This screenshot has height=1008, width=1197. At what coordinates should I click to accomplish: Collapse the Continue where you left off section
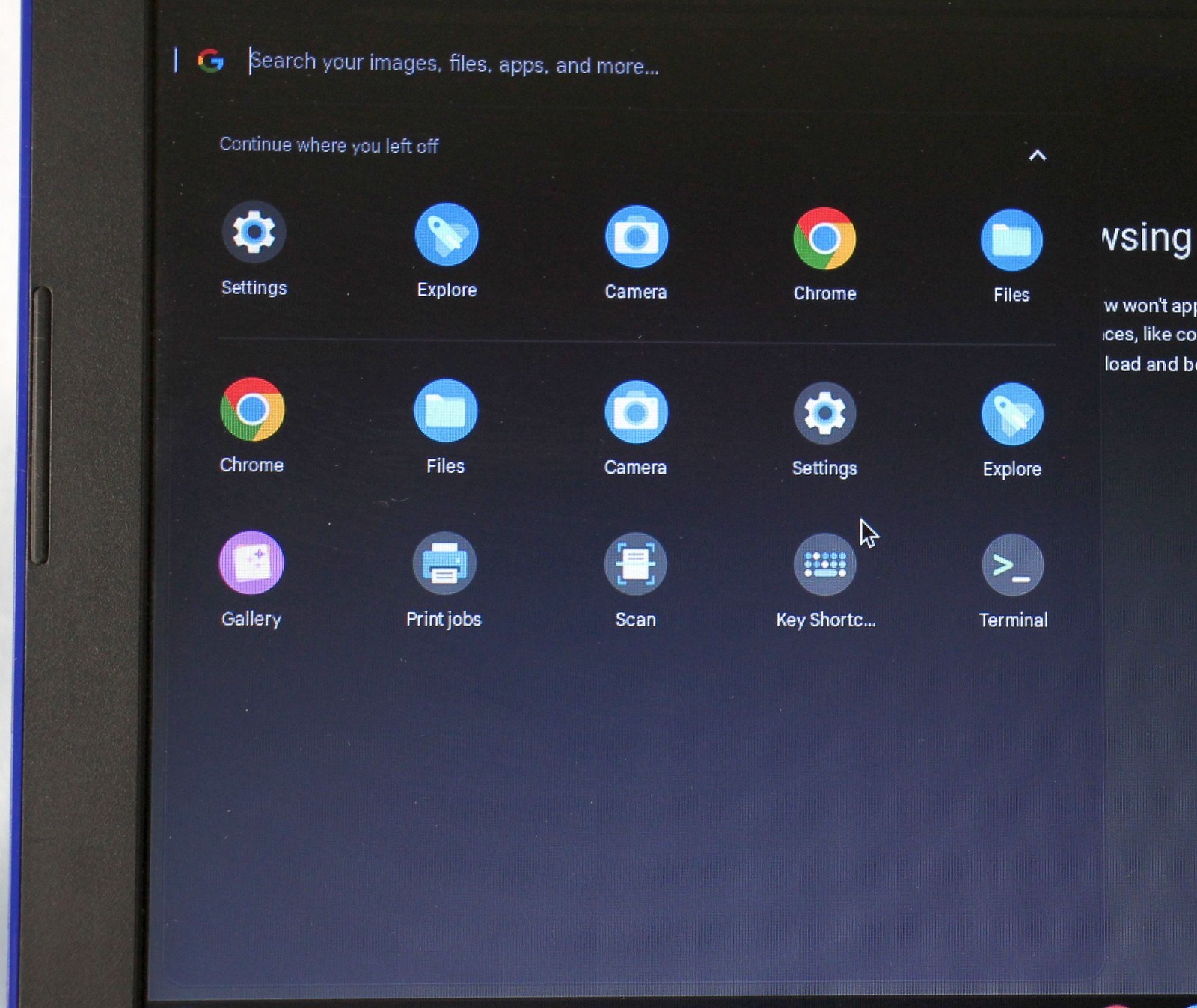(1037, 155)
